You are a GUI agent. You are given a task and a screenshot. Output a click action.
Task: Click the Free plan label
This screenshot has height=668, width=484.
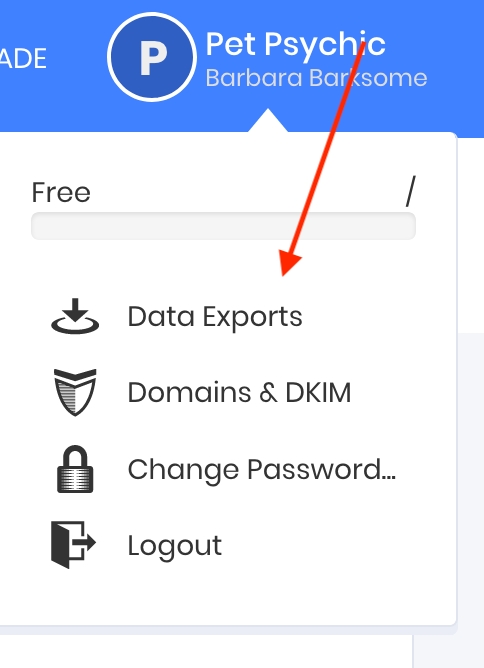pos(61,193)
